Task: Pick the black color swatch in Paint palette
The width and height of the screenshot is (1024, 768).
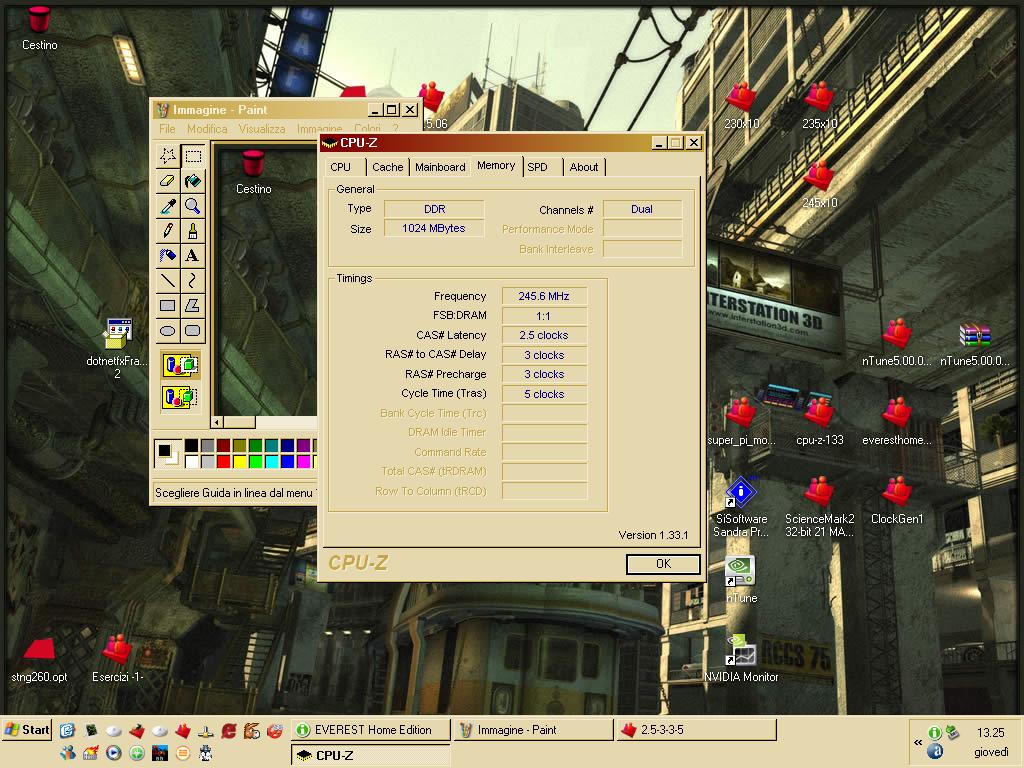Action: 191,445
